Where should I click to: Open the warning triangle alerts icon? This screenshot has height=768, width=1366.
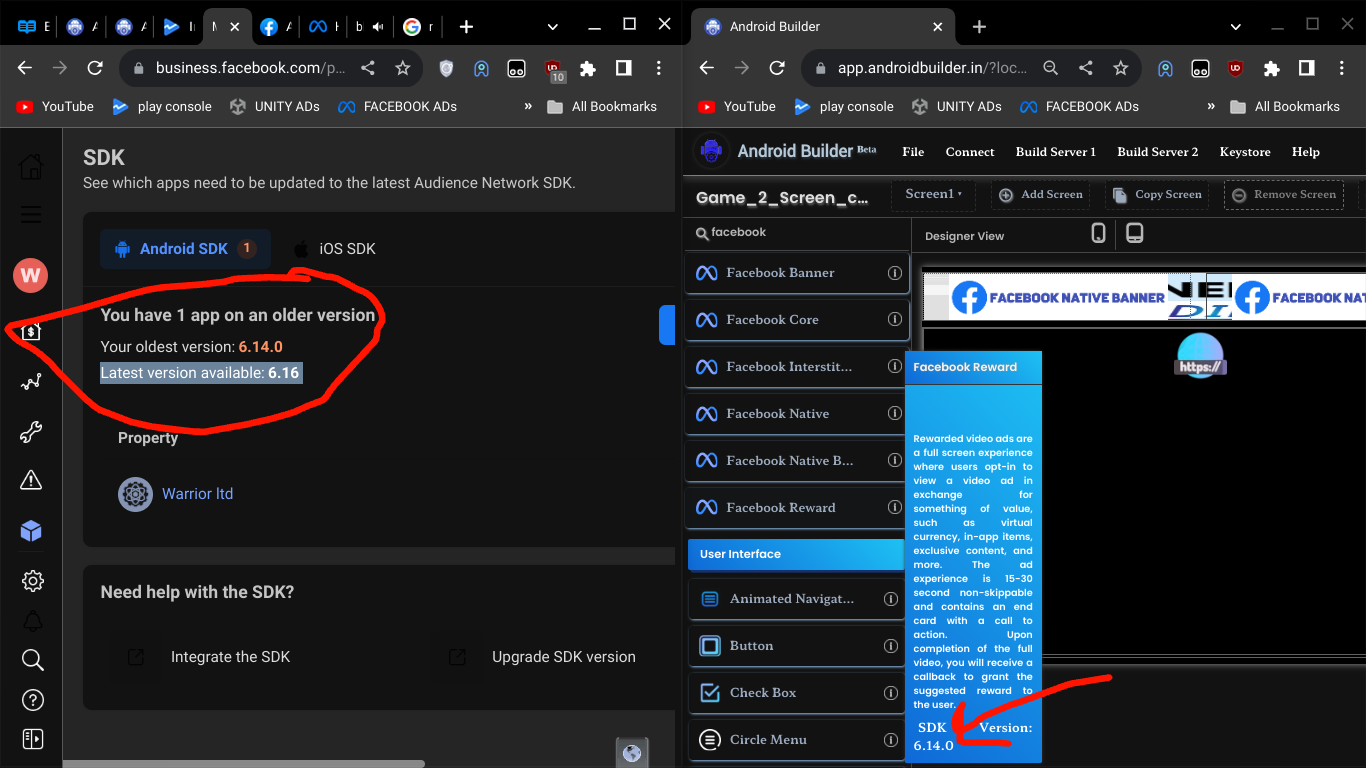click(x=31, y=481)
